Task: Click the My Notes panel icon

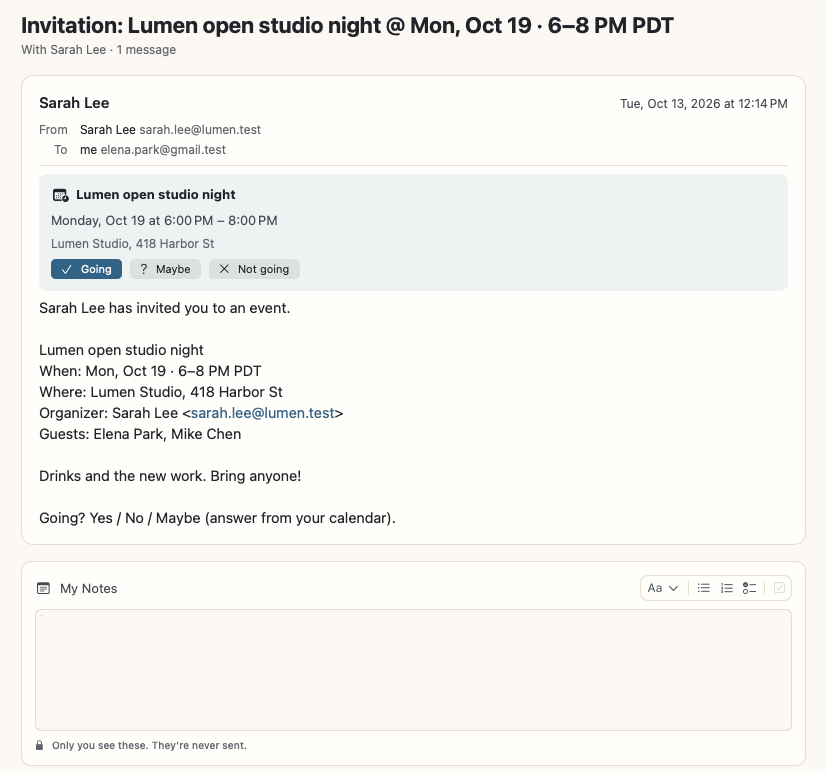Action: [x=44, y=589]
